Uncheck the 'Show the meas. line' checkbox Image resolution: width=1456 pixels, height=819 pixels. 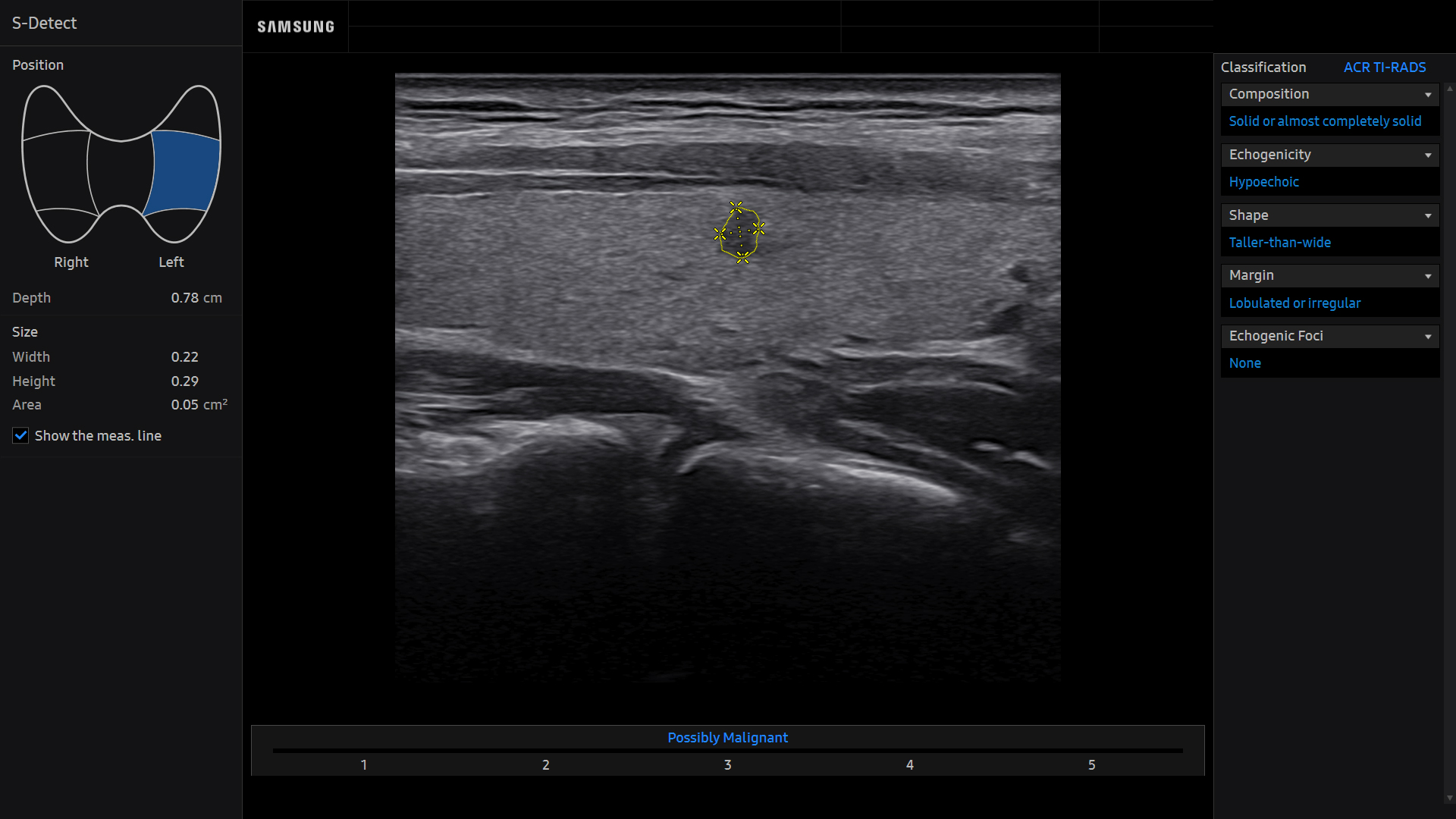pyautogui.click(x=20, y=435)
